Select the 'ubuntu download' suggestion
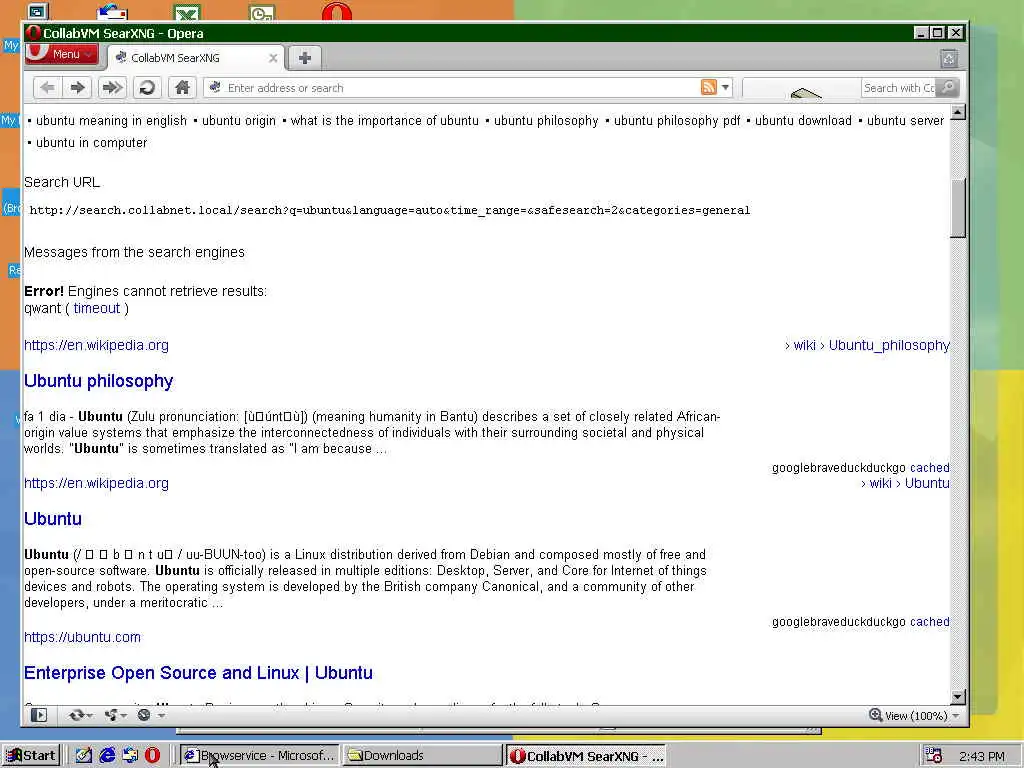 pyautogui.click(x=803, y=121)
